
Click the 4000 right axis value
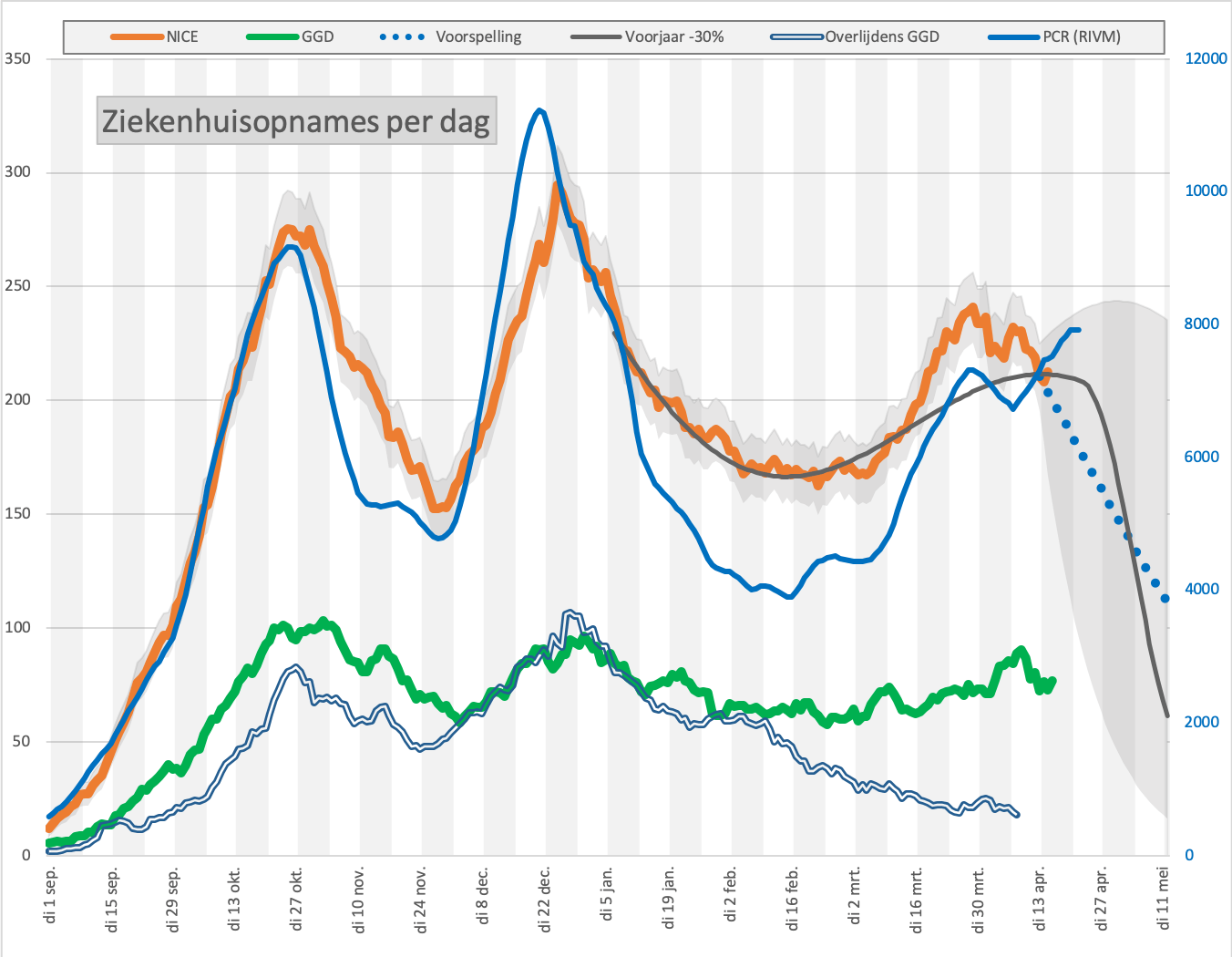[1202, 589]
